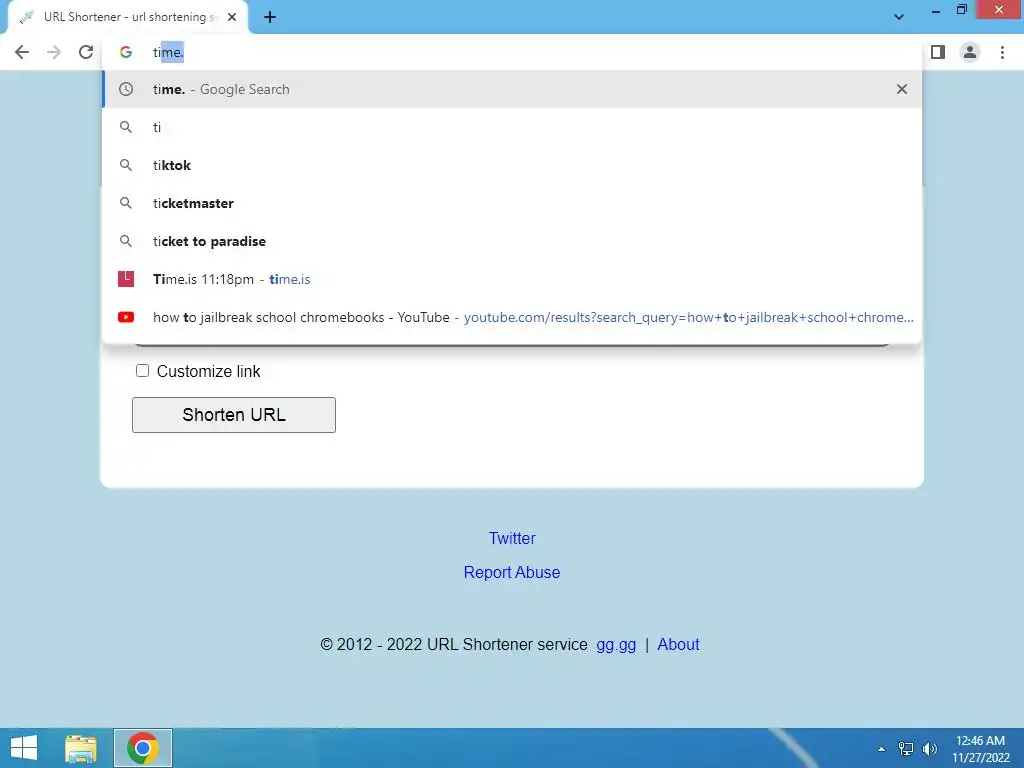The image size is (1024, 768).
Task: Open Chrome's three-dot menu
Action: pos(1002,52)
